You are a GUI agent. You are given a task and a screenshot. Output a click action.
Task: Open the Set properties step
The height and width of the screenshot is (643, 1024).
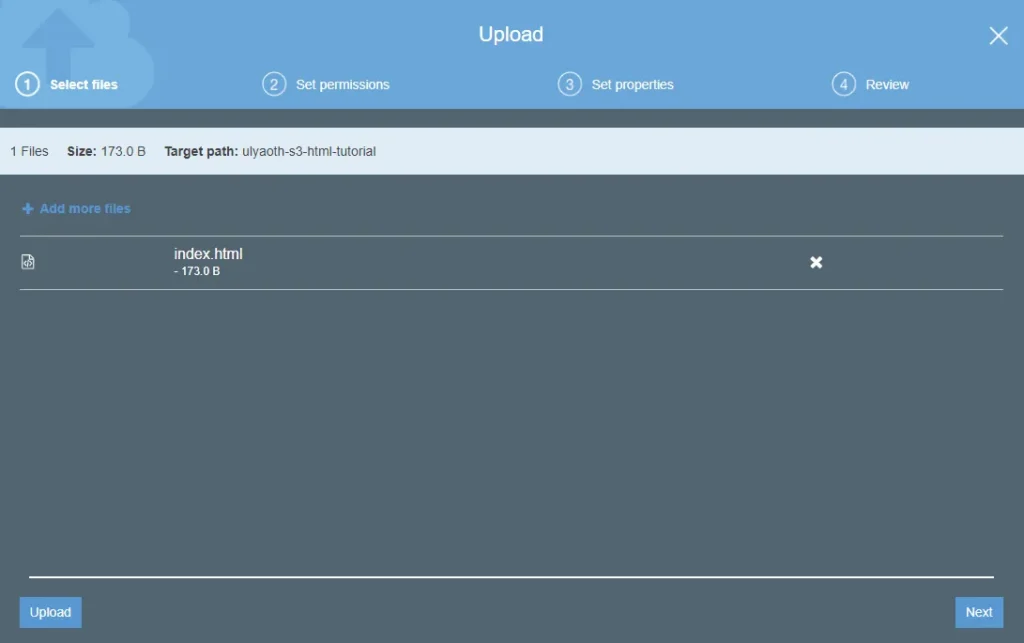(632, 85)
